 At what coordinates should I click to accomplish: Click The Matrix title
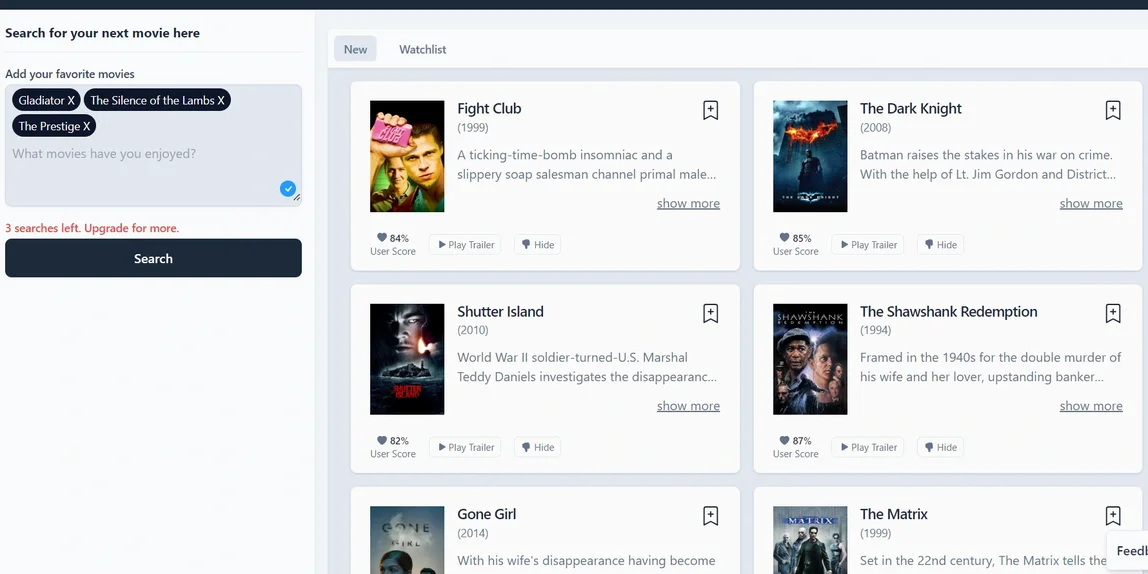(x=893, y=514)
